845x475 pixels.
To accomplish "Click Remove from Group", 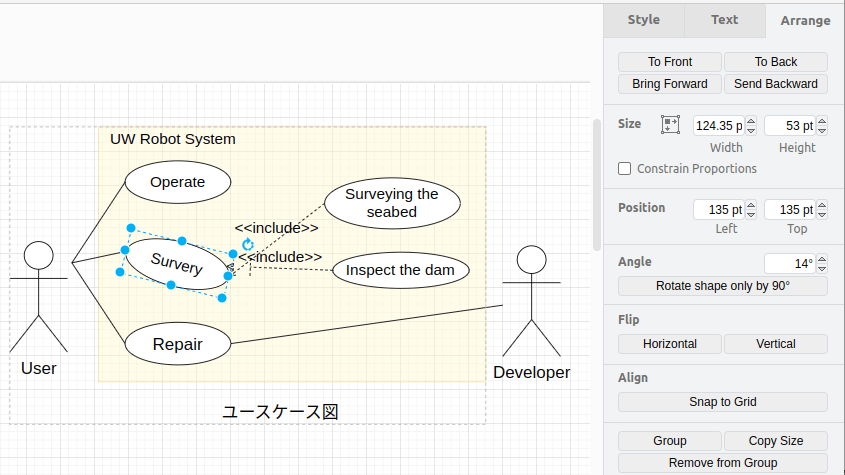I will 723,463.
